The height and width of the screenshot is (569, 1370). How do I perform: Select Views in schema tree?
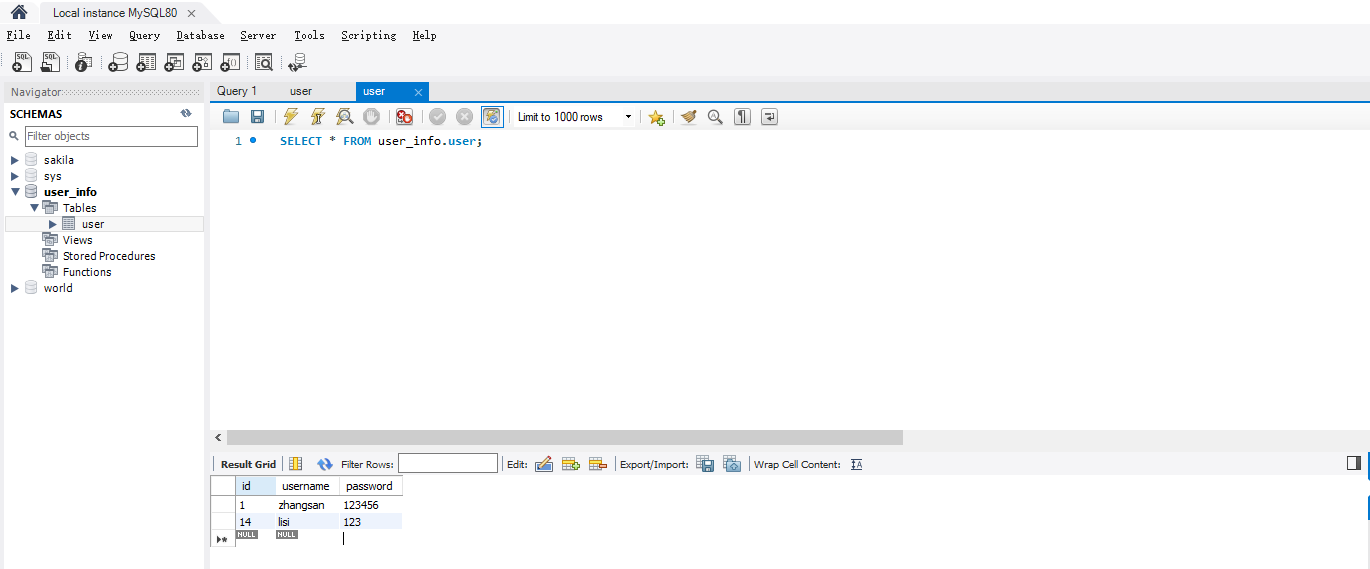tap(77, 240)
